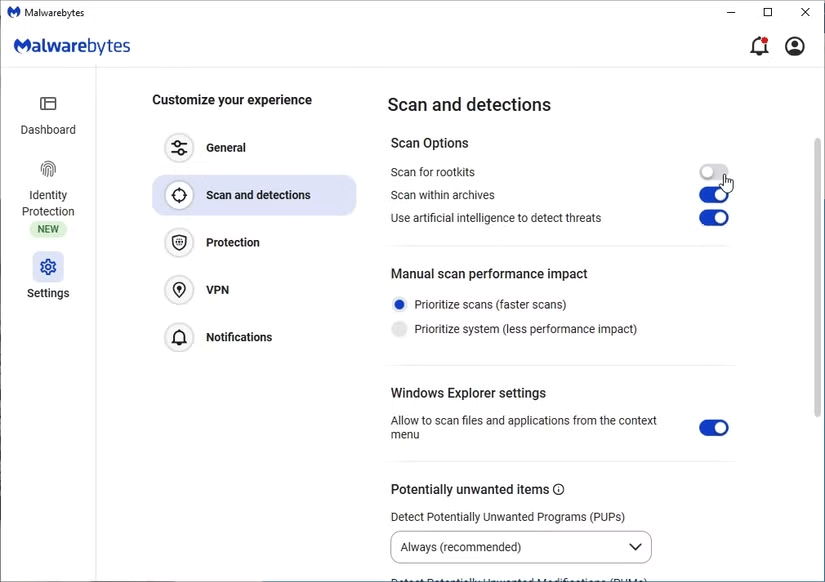The width and height of the screenshot is (825, 582).
Task: Select Prioritize system (less performance impact)
Action: [400, 329]
